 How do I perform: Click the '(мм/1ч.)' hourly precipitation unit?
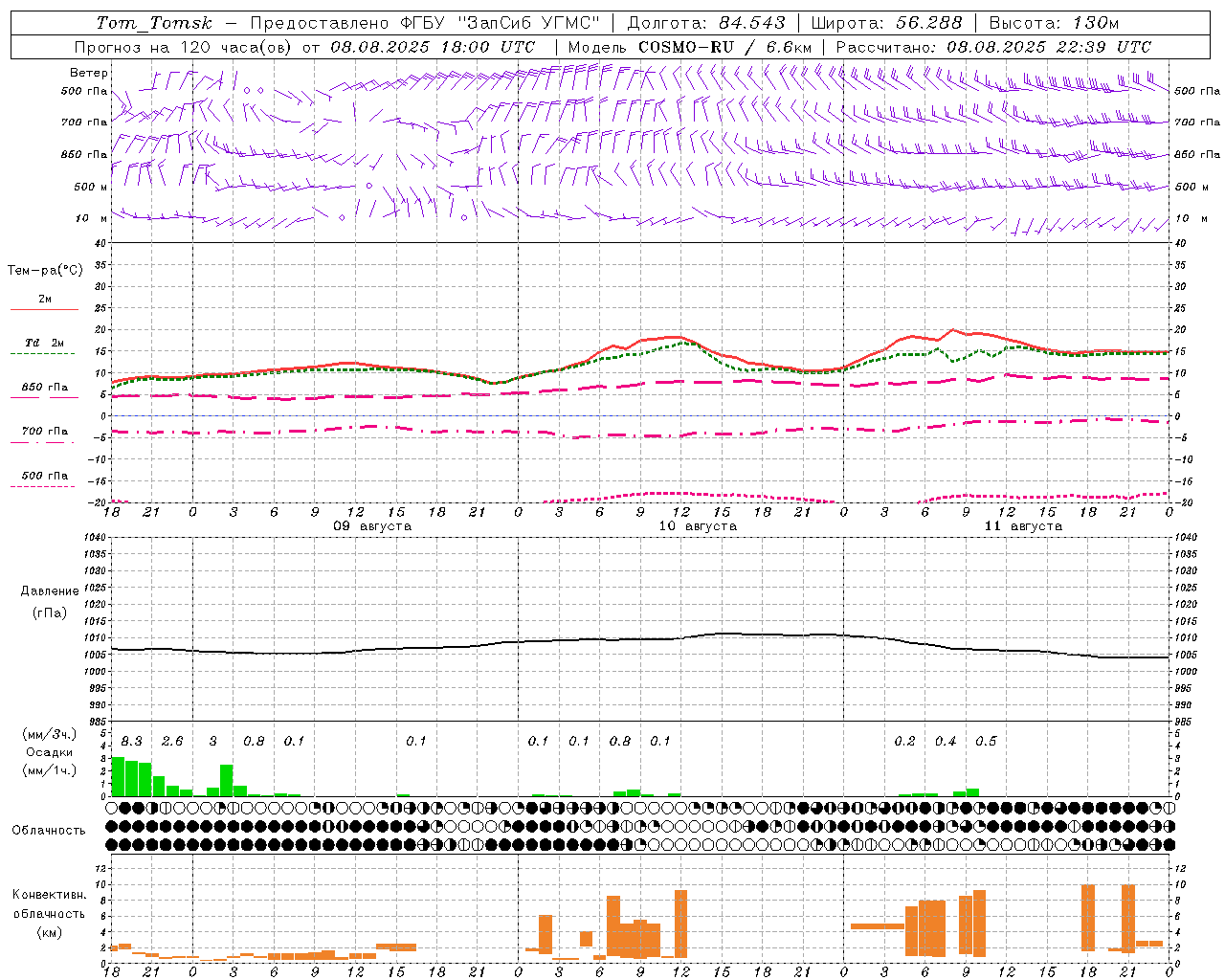(x=50, y=770)
